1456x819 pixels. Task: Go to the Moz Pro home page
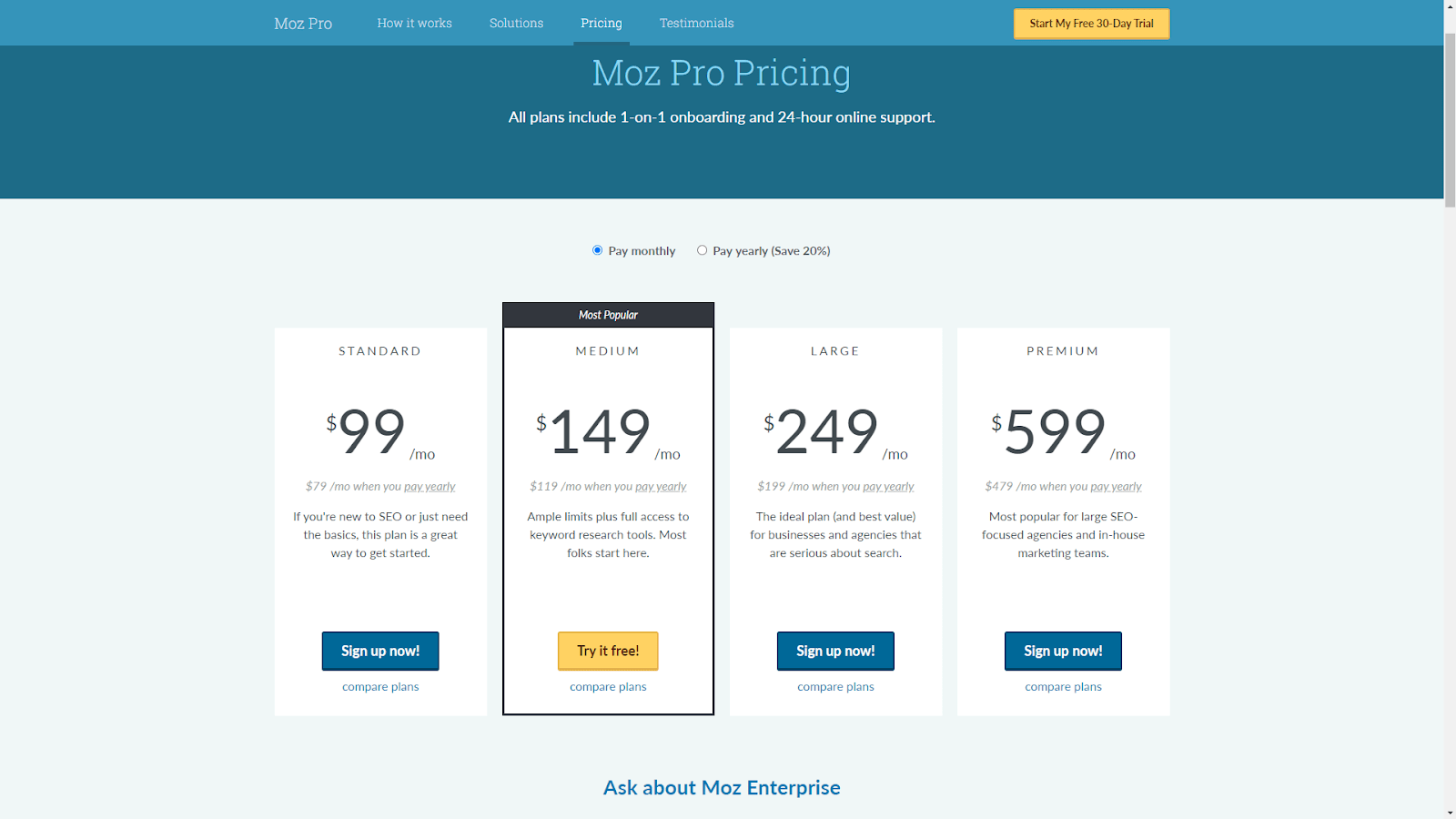[x=302, y=23]
